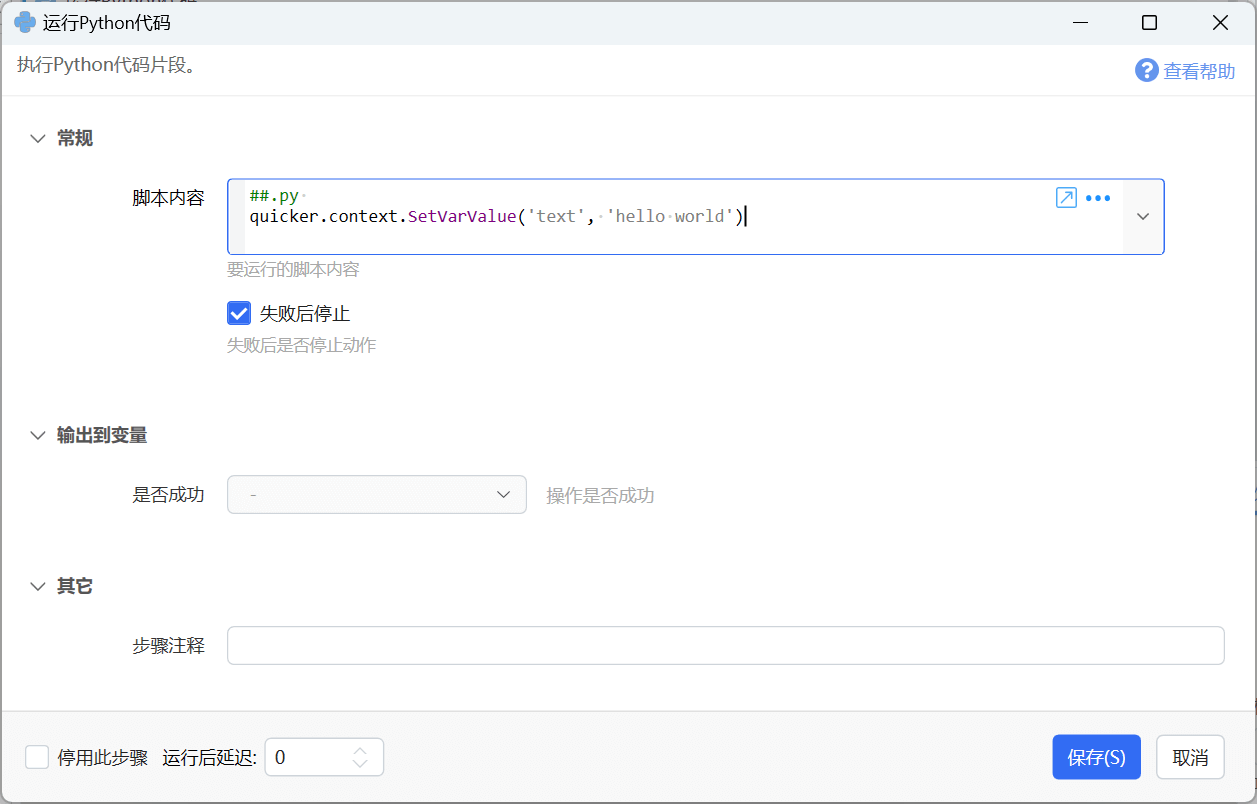Maximize the 运行Python代码 window

[x=1150, y=22]
